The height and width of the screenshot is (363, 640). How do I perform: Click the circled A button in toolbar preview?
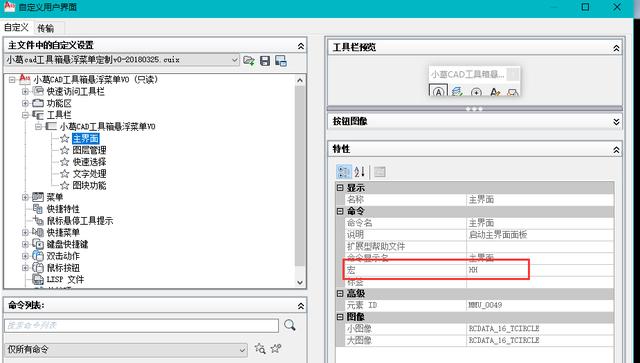point(438,91)
